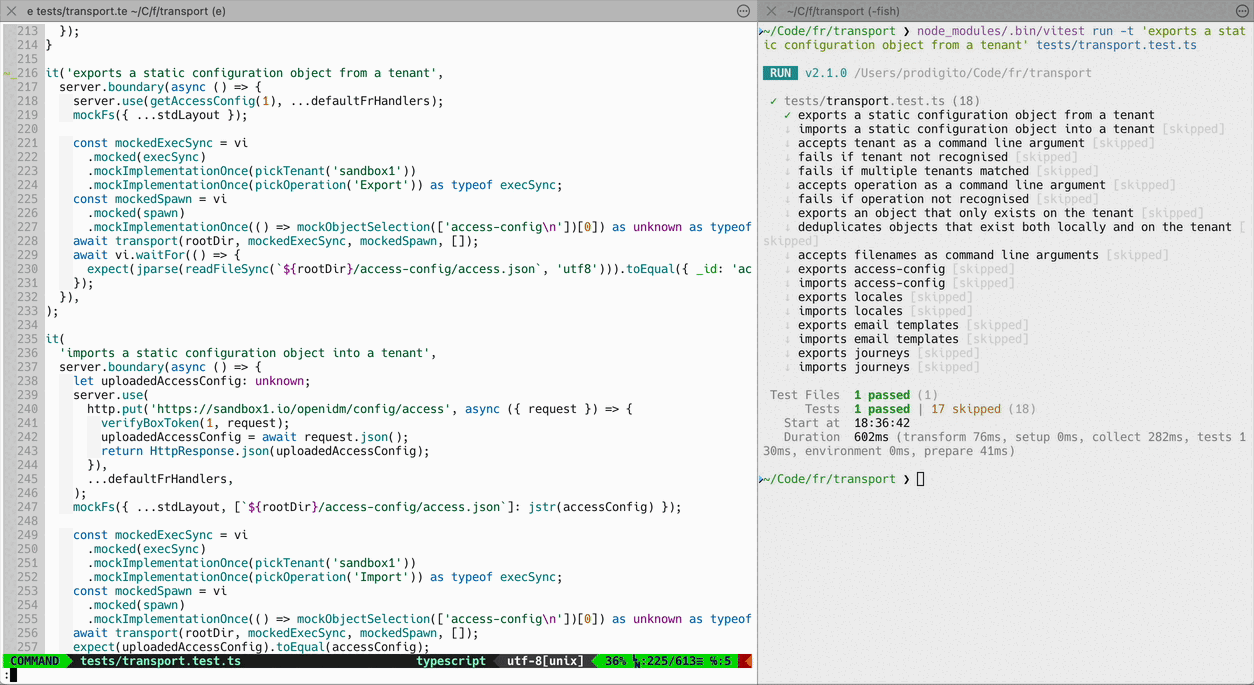Image resolution: width=1254 pixels, height=685 pixels.
Task: Click the start time 18:36:42
Action: point(882,423)
